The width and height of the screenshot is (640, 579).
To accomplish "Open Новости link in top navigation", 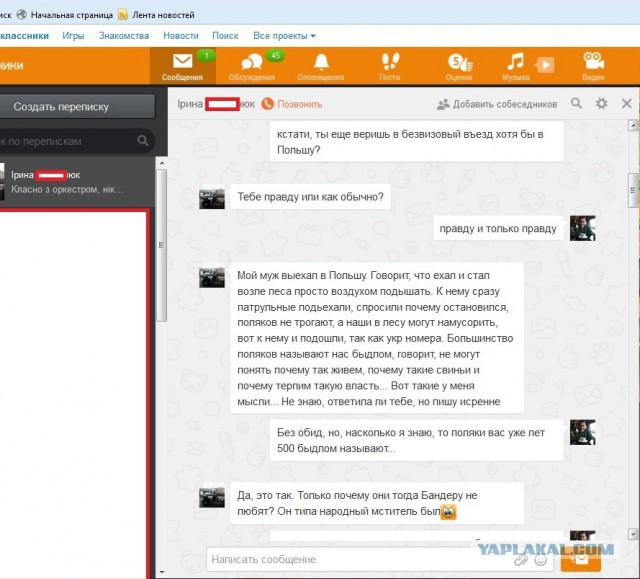I will [x=181, y=35].
